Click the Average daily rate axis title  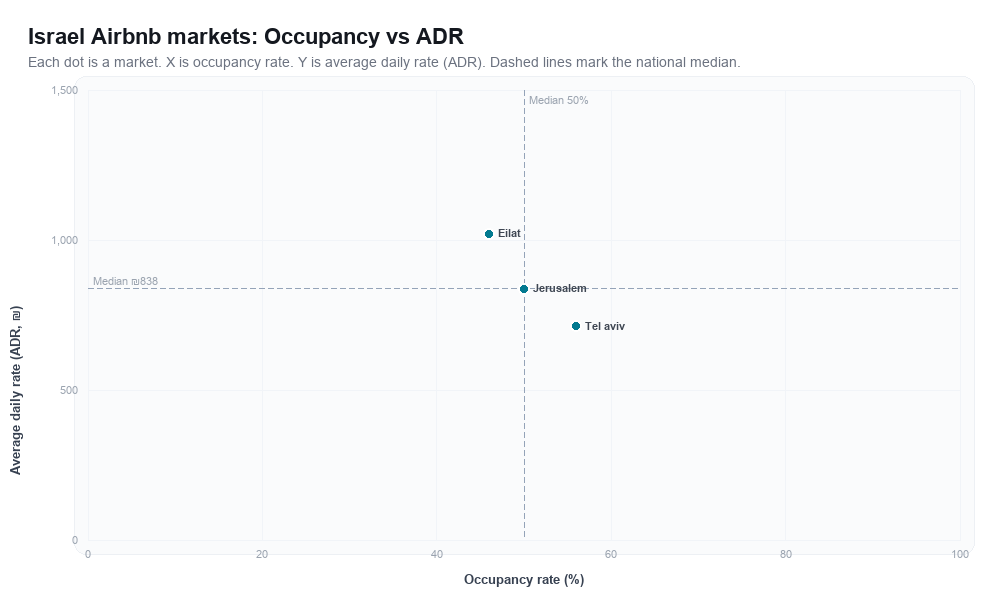click(16, 390)
